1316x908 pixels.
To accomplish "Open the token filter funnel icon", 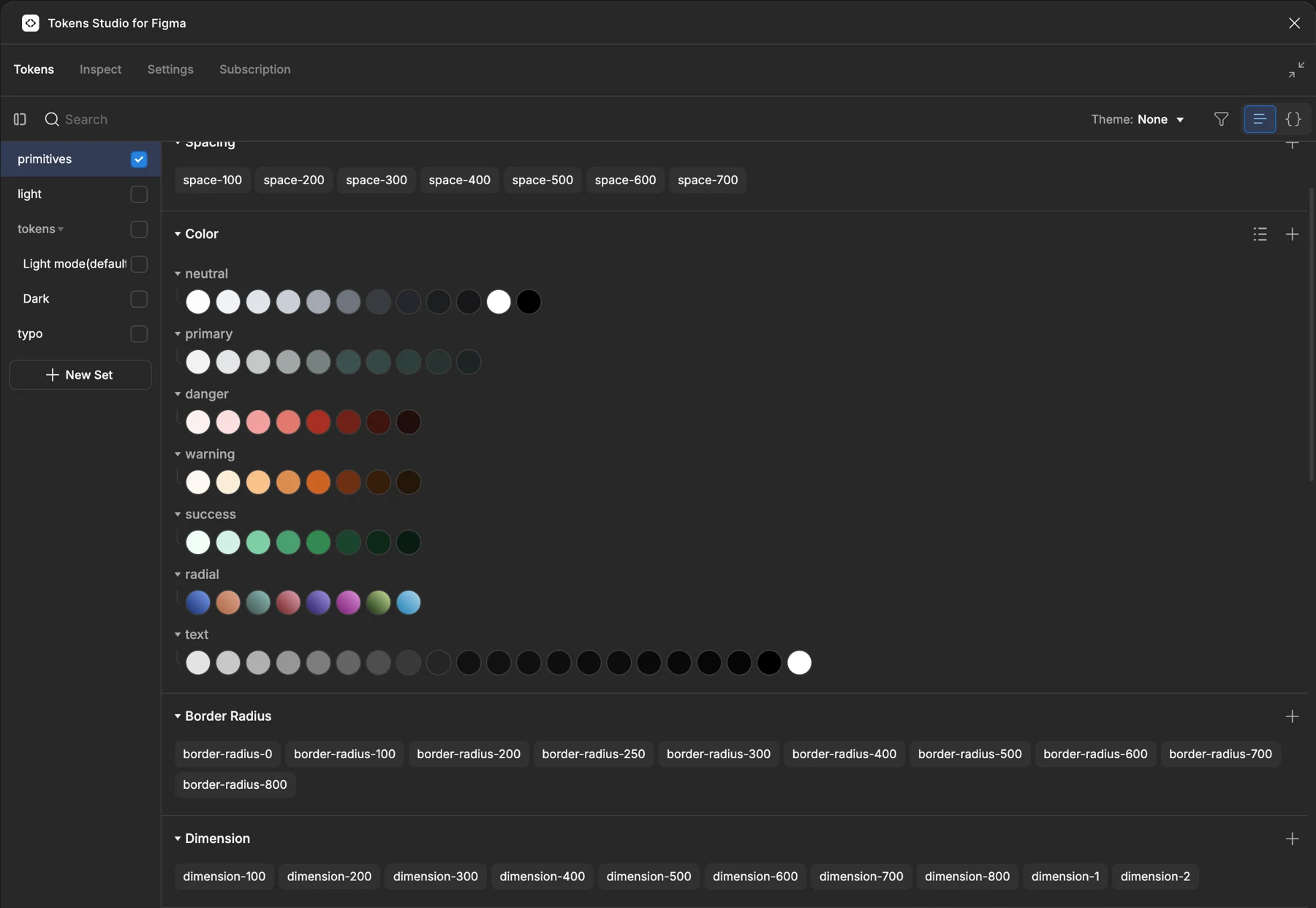I will [1221, 119].
